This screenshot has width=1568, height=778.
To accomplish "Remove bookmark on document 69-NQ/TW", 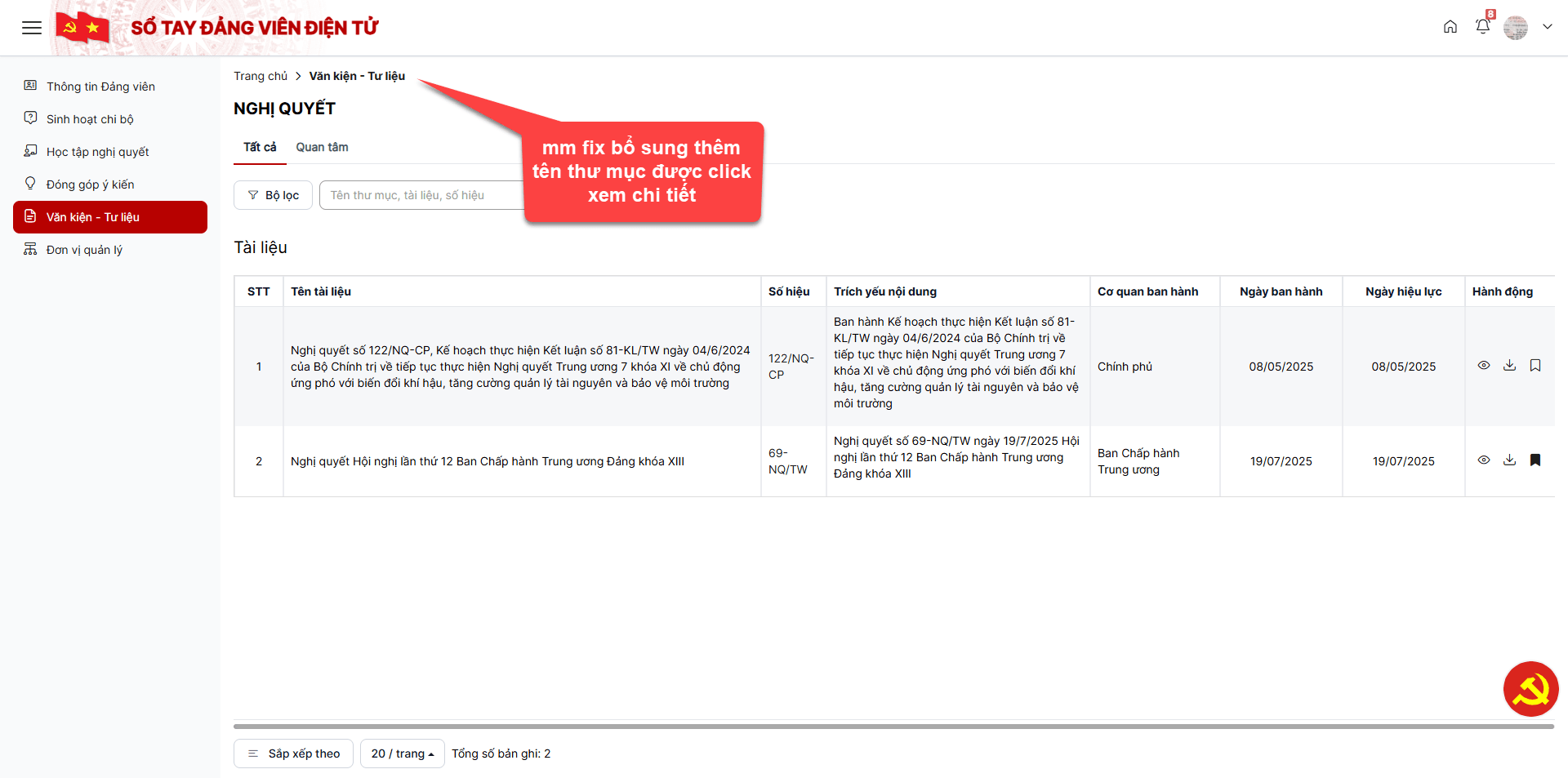I will (x=1535, y=460).
